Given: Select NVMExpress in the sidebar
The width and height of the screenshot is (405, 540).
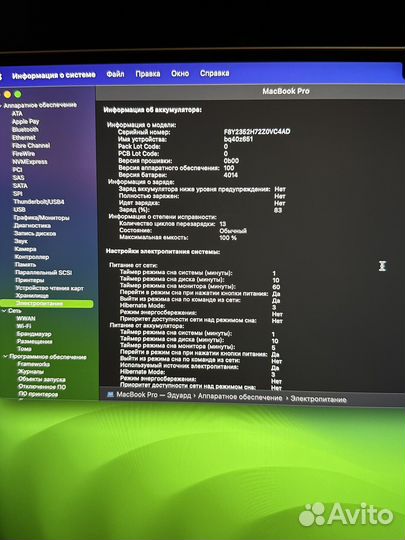Looking at the screenshot, I should point(30,162).
